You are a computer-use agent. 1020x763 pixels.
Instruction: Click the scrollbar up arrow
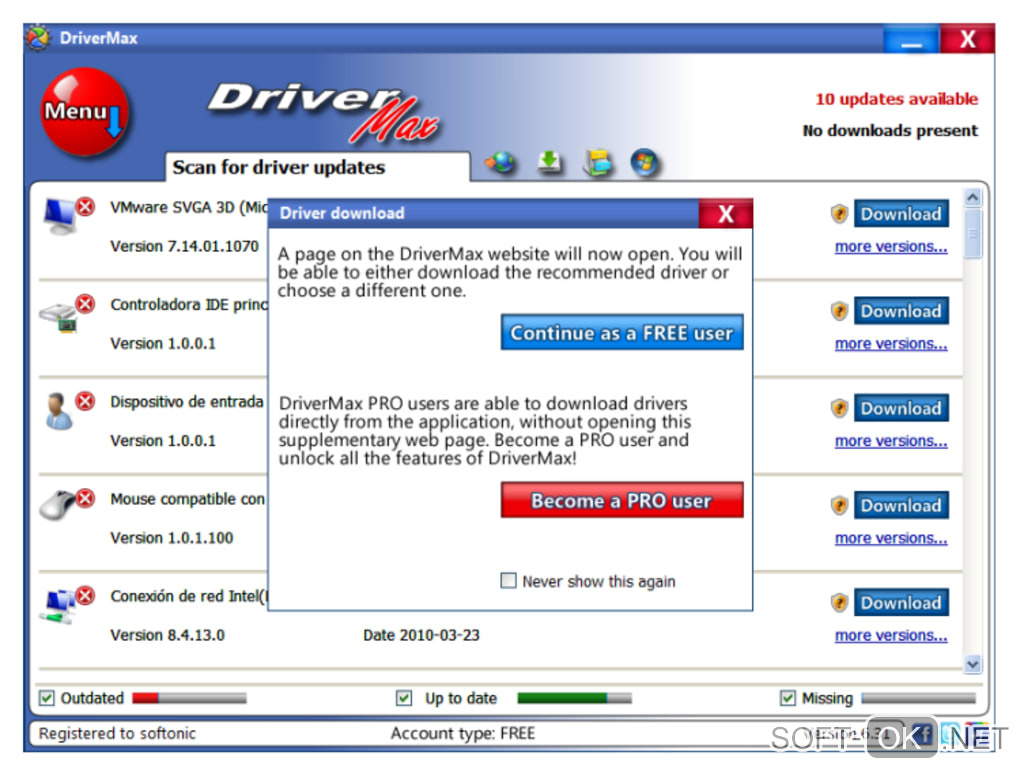pos(973,197)
